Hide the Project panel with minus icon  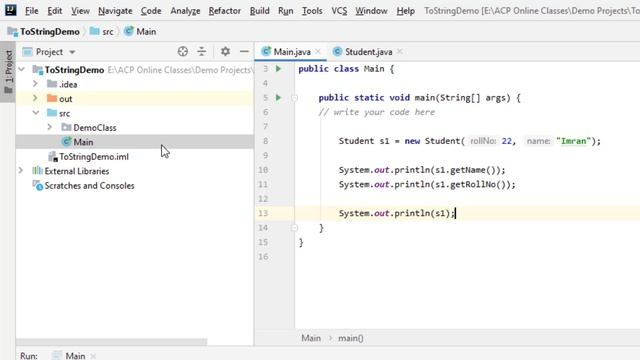coord(244,51)
